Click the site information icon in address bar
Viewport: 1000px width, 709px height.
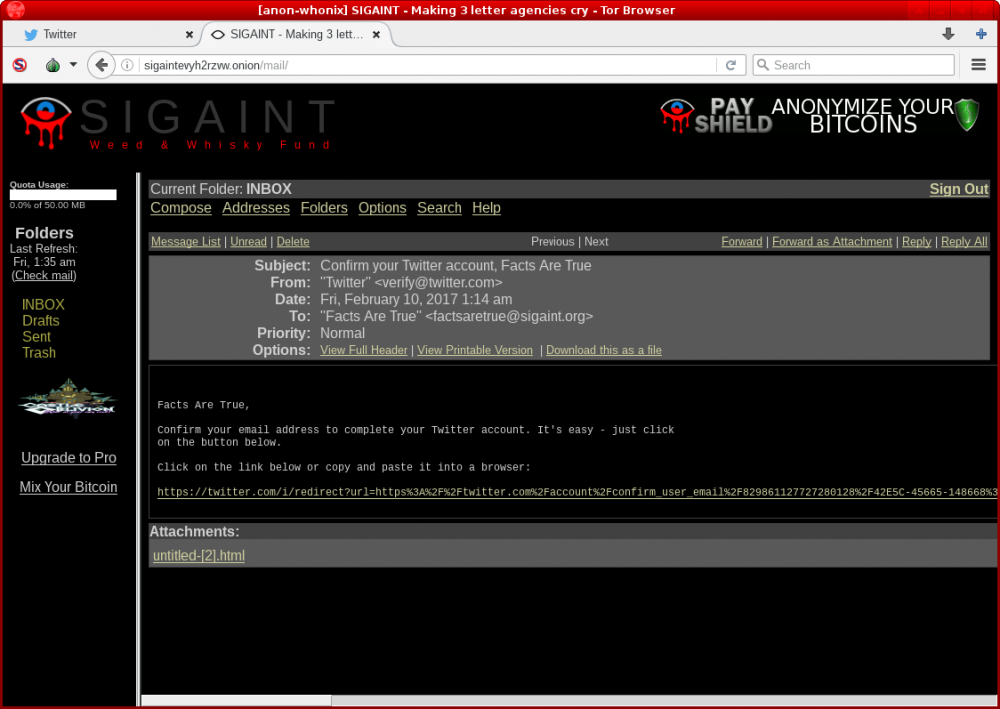tap(128, 65)
